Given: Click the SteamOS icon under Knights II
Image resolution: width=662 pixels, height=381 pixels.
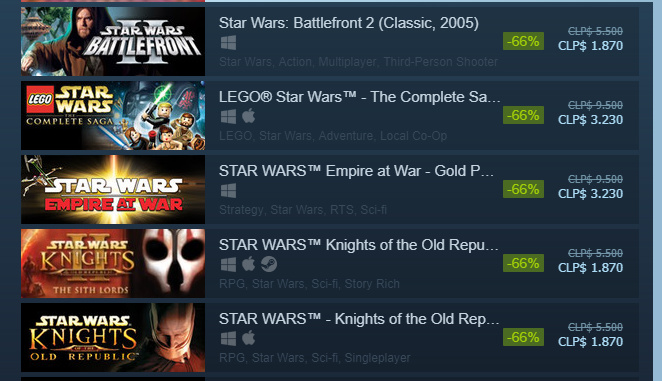Looking at the screenshot, I should tap(269, 264).
